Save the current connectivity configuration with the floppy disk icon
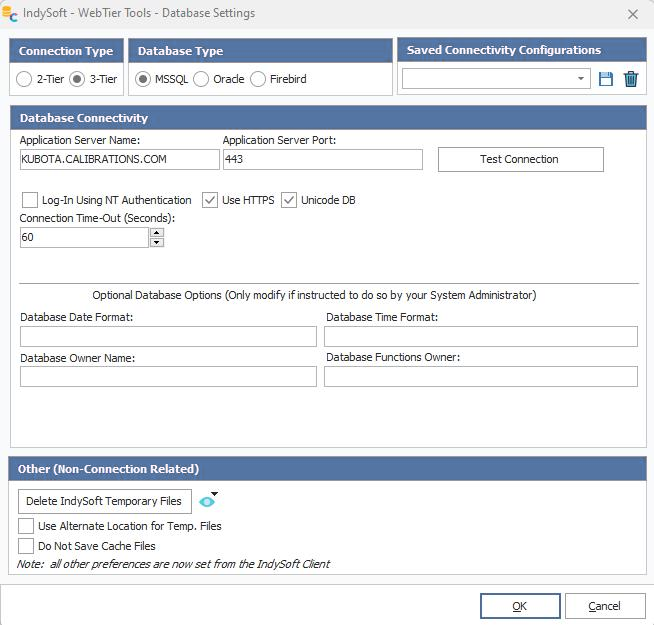This screenshot has width=654, height=625. (606, 79)
